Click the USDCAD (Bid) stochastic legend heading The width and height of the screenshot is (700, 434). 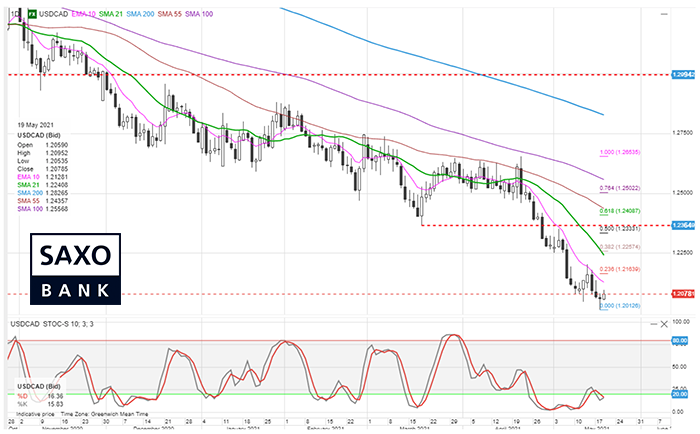tap(39, 386)
